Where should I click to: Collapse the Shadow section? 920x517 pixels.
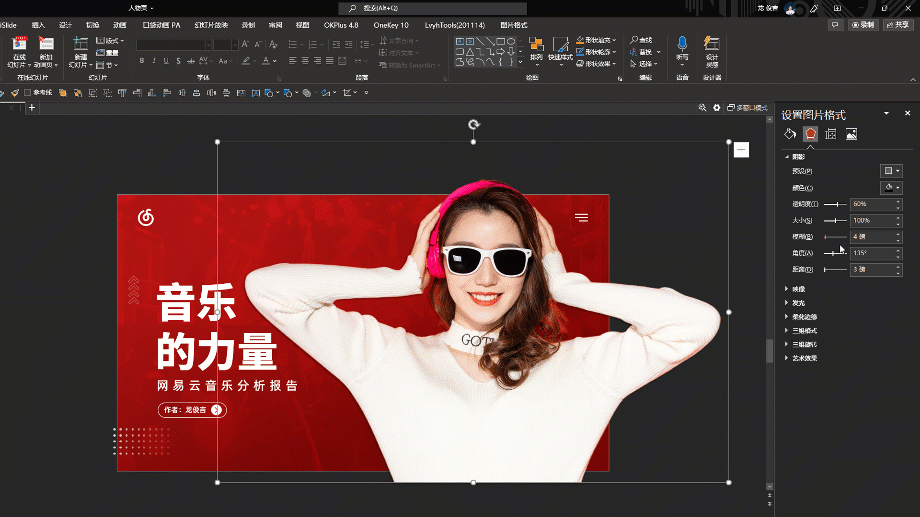[796, 157]
